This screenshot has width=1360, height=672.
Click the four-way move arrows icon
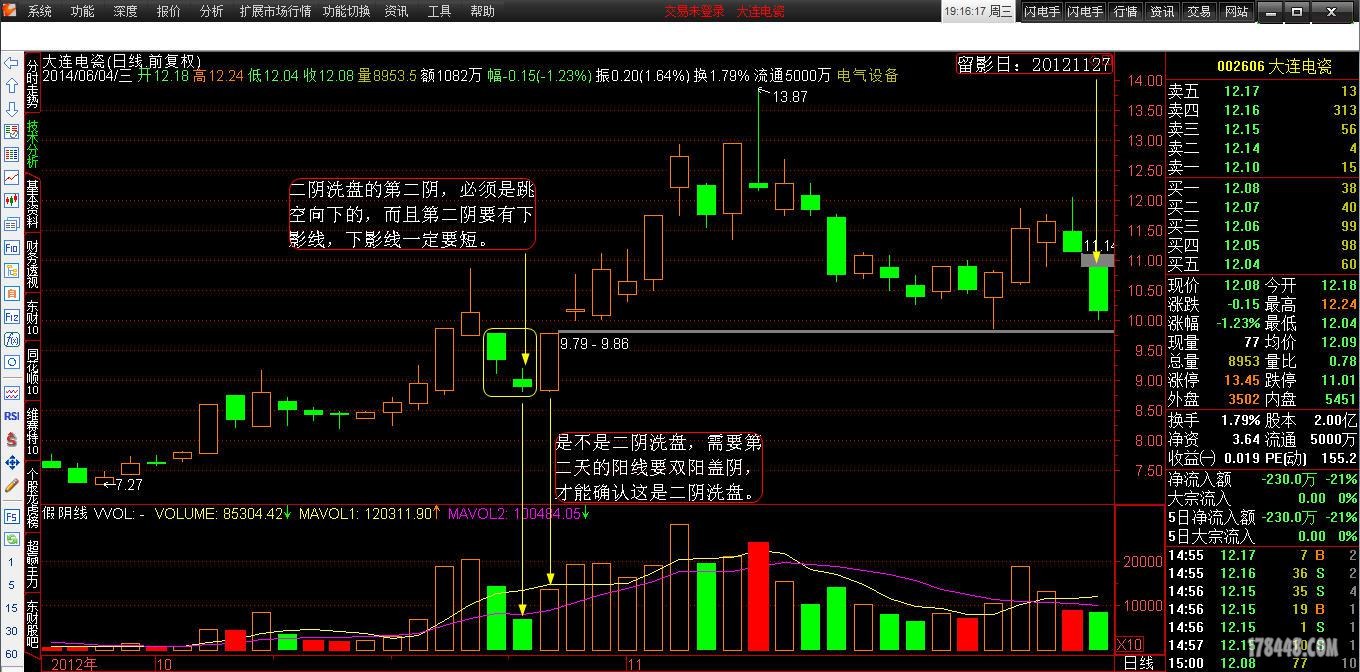pos(11,462)
